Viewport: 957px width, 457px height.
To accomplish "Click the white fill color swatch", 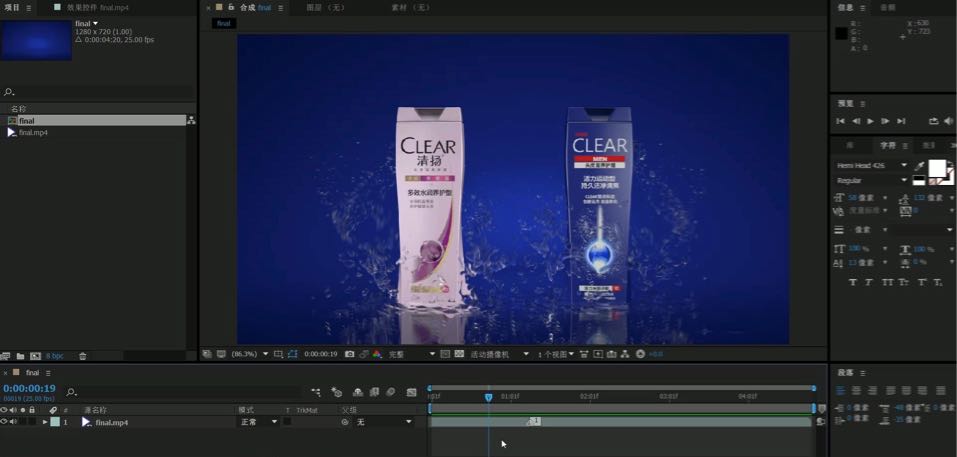I will click(937, 168).
